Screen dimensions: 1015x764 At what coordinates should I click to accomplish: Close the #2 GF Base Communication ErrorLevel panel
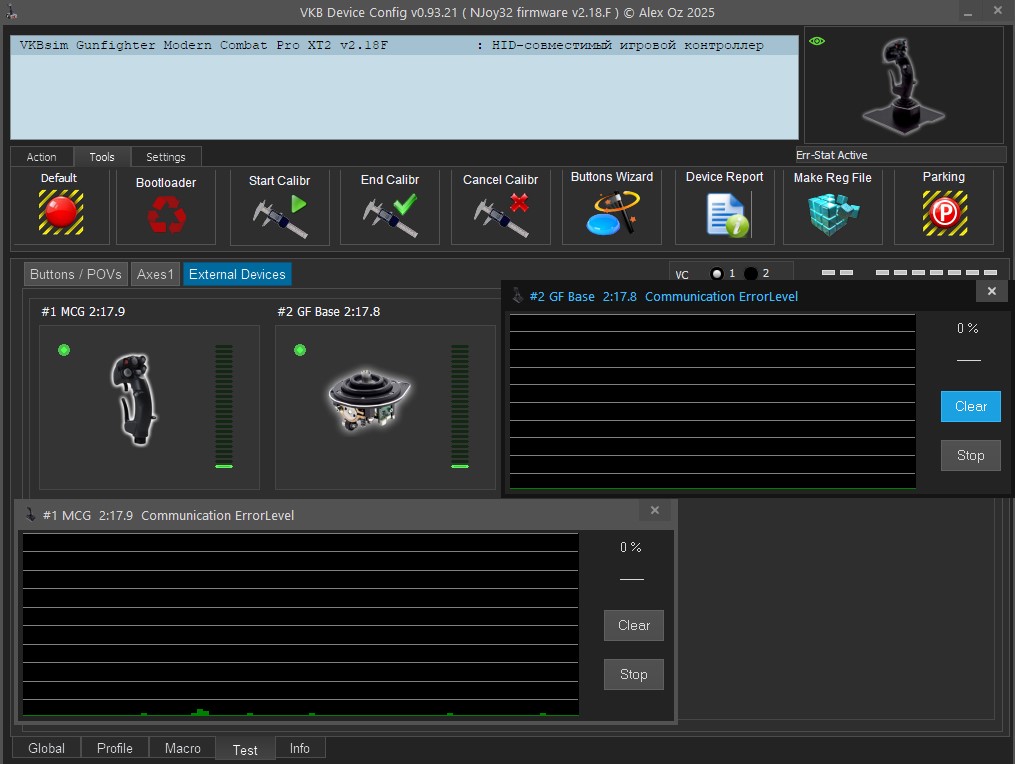tap(992, 291)
